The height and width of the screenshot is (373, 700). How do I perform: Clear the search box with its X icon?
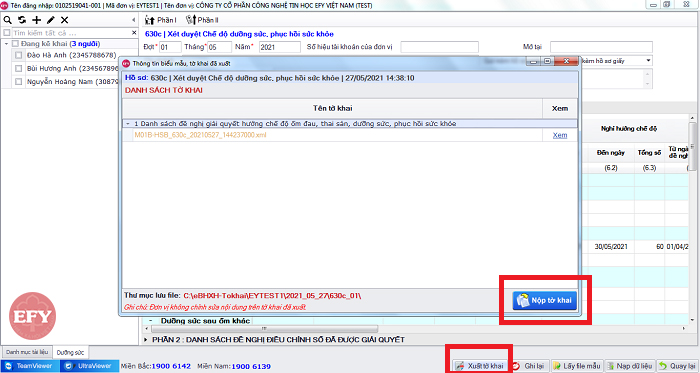pos(134,33)
